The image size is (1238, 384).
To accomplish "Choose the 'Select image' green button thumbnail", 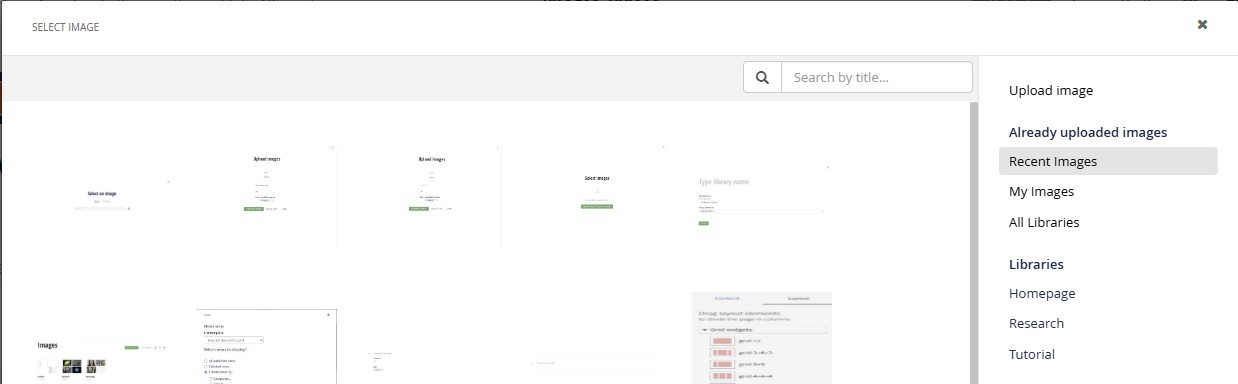I will coord(597,196).
